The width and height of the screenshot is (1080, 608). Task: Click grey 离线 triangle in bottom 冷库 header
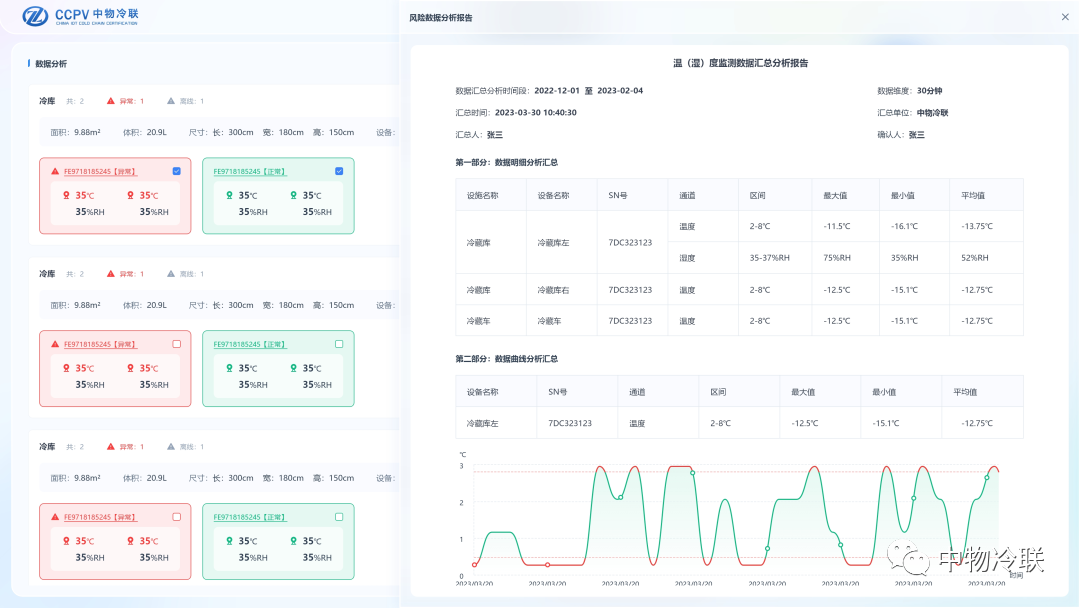tap(171, 447)
